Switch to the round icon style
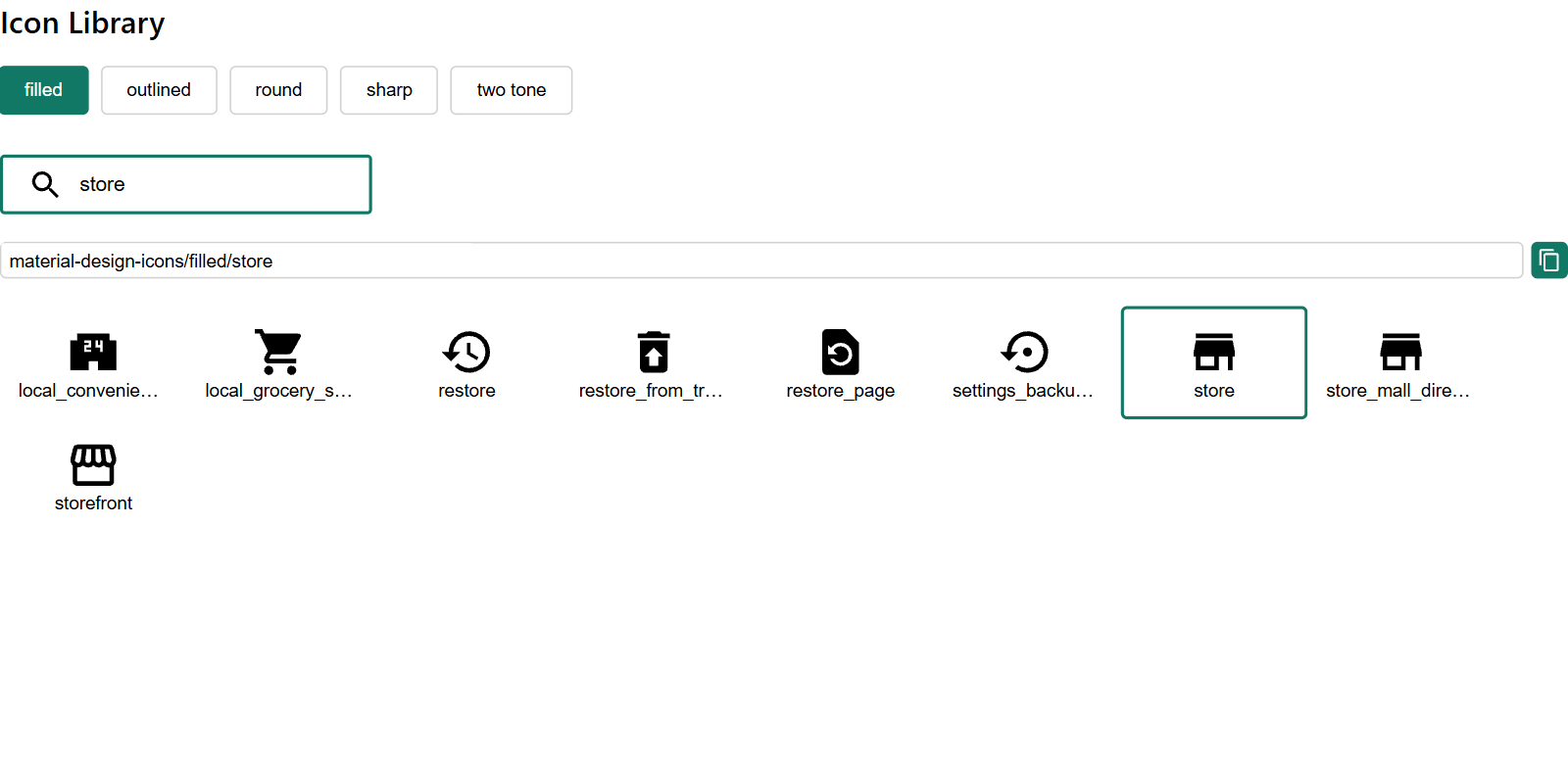The height and width of the screenshot is (765, 1568). [278, 90]
